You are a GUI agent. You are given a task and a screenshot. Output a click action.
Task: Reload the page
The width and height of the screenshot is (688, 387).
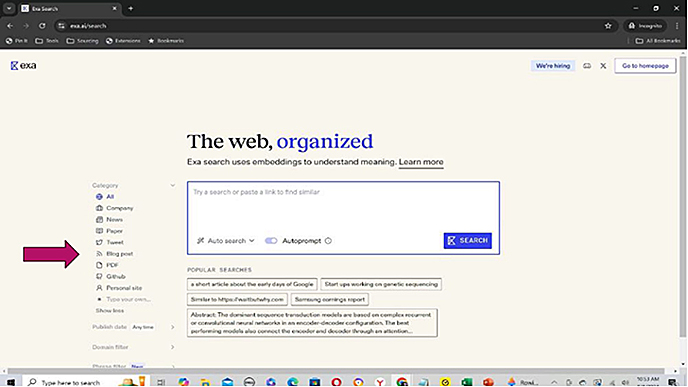(x=42, y=26)
